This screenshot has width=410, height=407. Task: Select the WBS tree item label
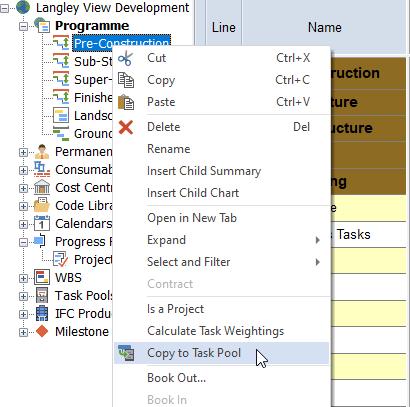pos(68,278)
